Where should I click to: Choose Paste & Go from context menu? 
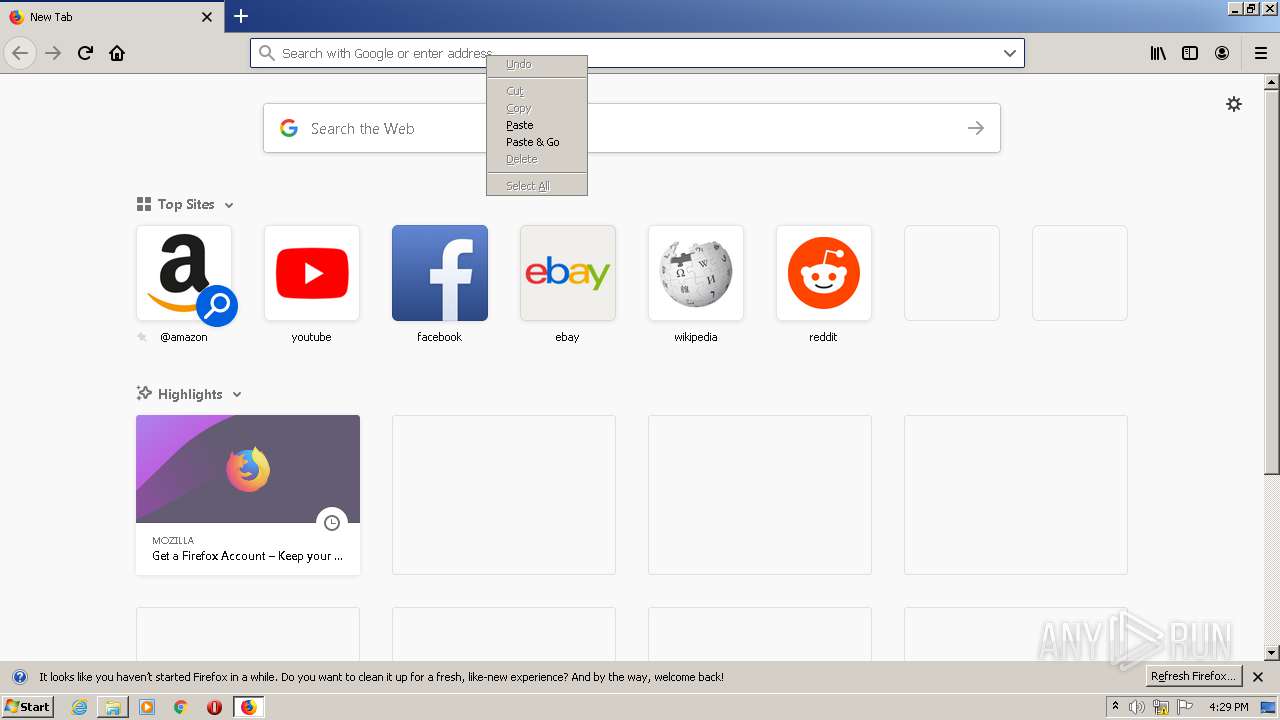537,142
